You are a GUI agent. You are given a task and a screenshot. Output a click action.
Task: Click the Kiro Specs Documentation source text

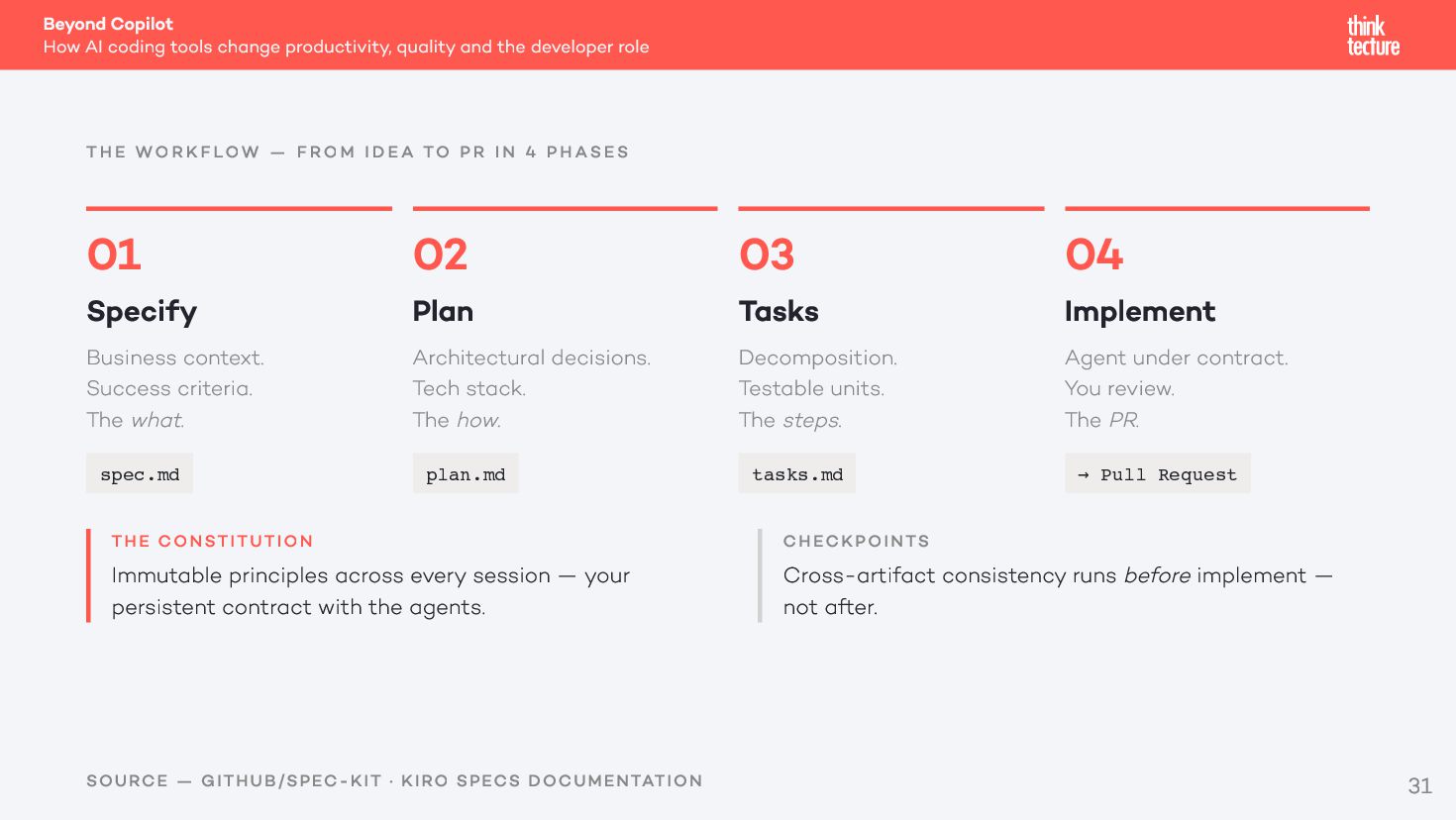point(552,780)
